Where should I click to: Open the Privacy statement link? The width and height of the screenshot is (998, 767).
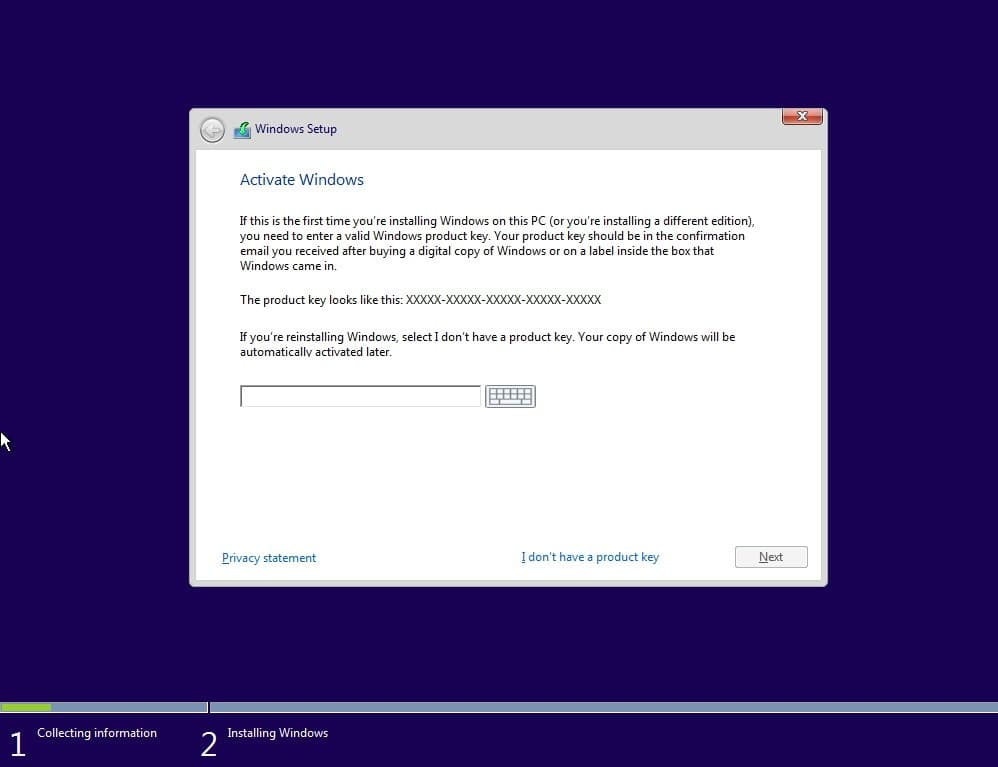(269, 558)
